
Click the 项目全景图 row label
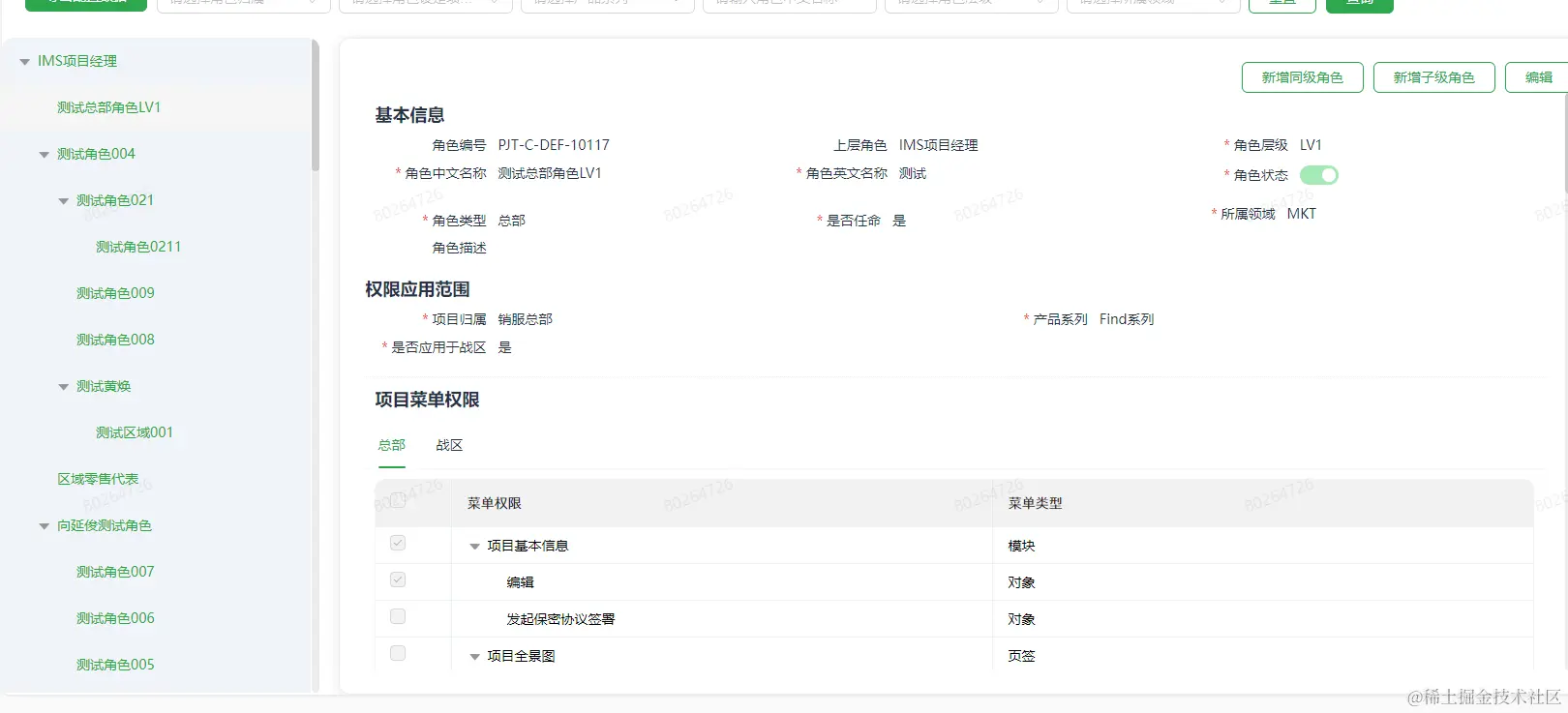pyautogui.click(x=521, y=656)
